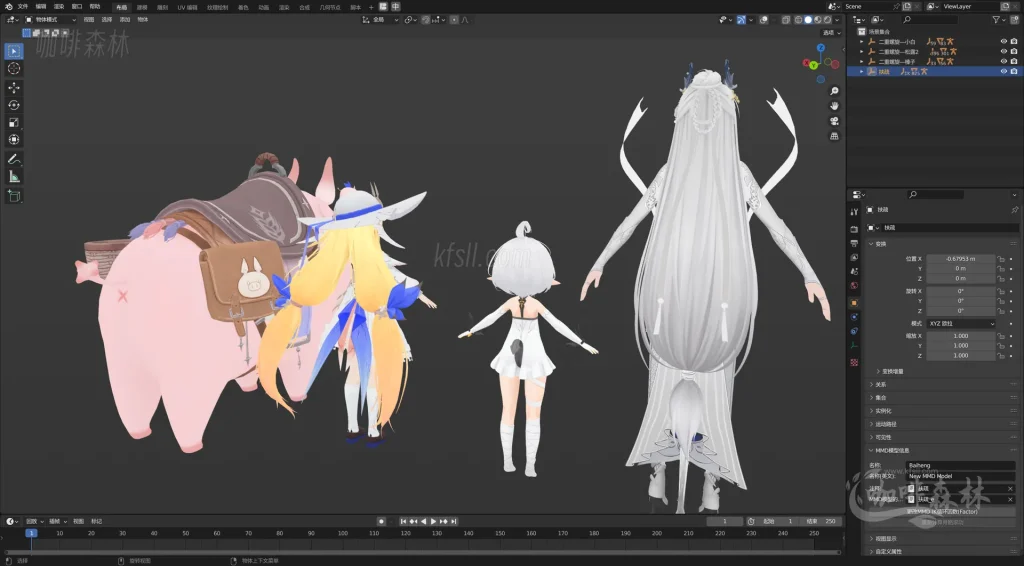Screen dimensions: 1024x566
Task: Open the 文件 menu
Action: coord(23,7)
